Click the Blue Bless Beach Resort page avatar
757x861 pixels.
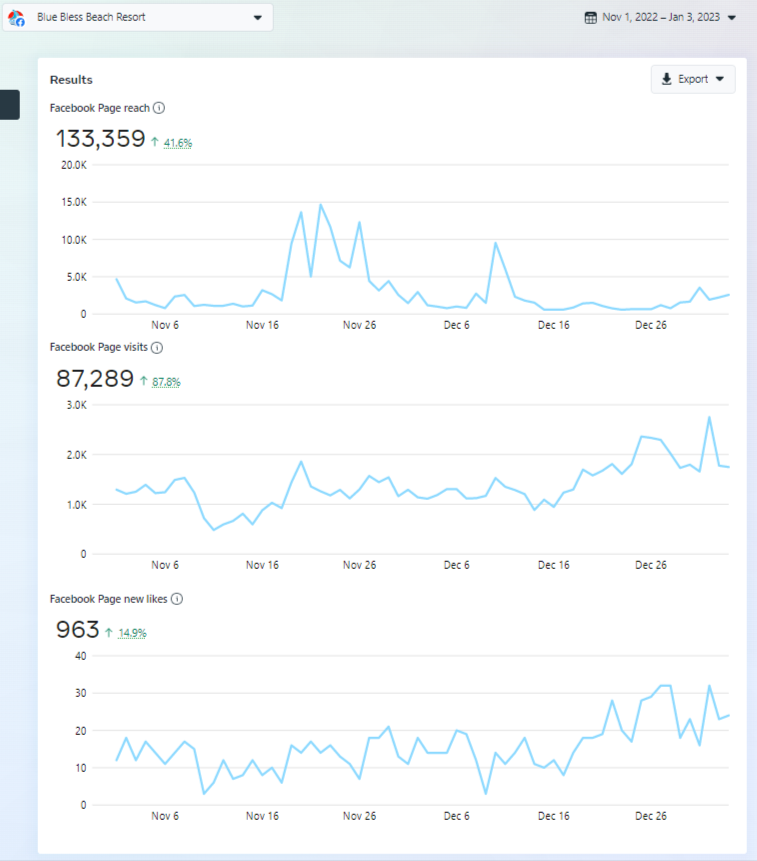(17, 18)
